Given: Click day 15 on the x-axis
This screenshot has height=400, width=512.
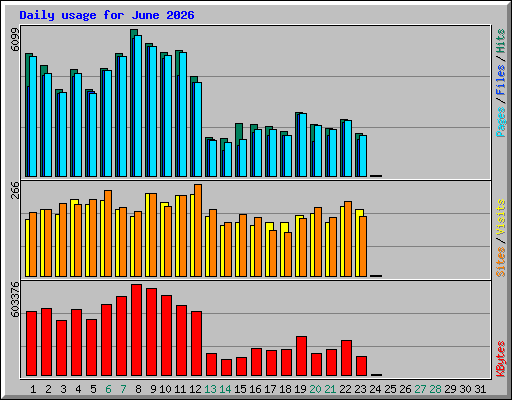Looking at the screenshot, I should click(240, 389).
